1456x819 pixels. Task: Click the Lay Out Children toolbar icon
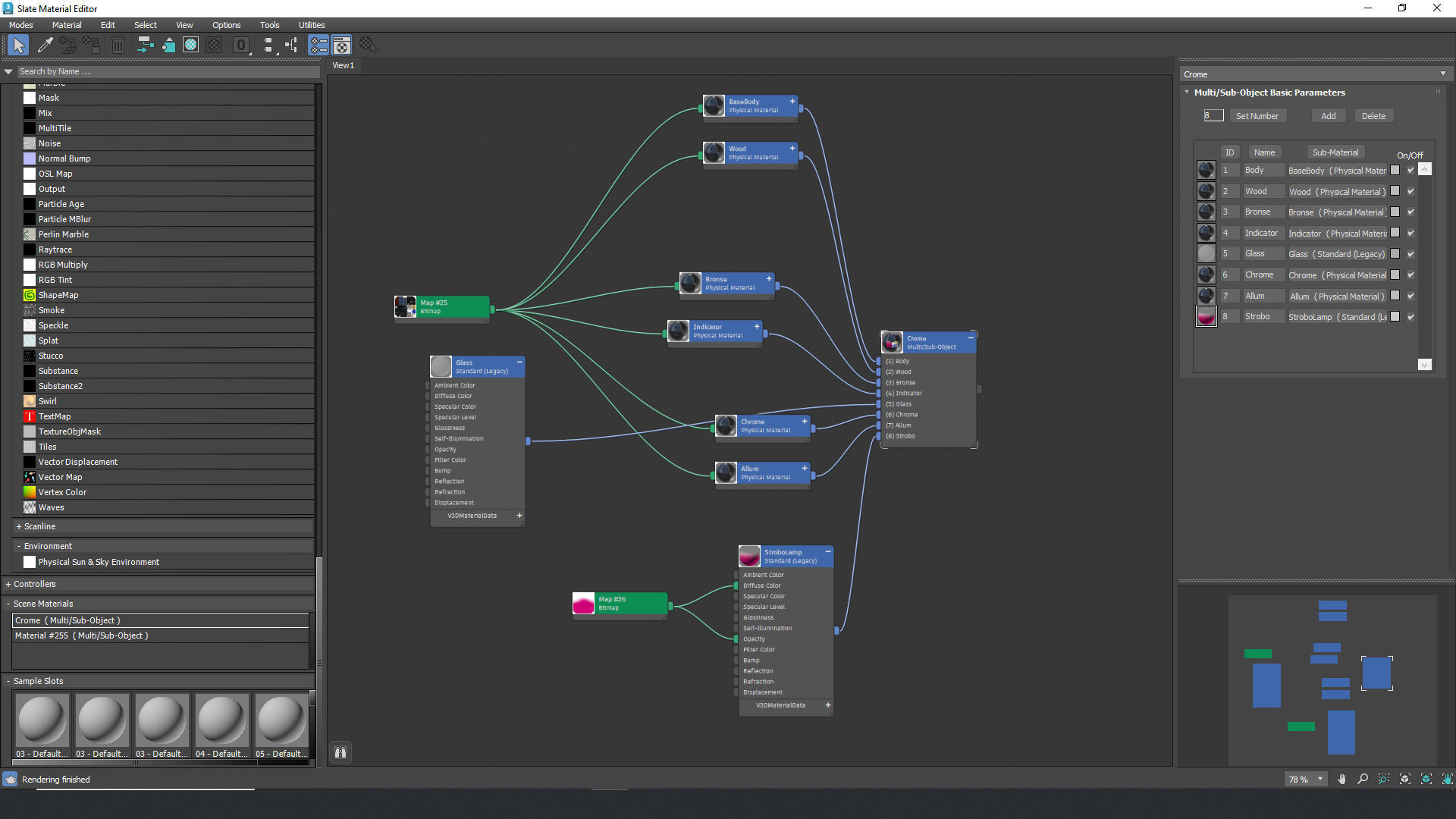(x=291, y=45)
